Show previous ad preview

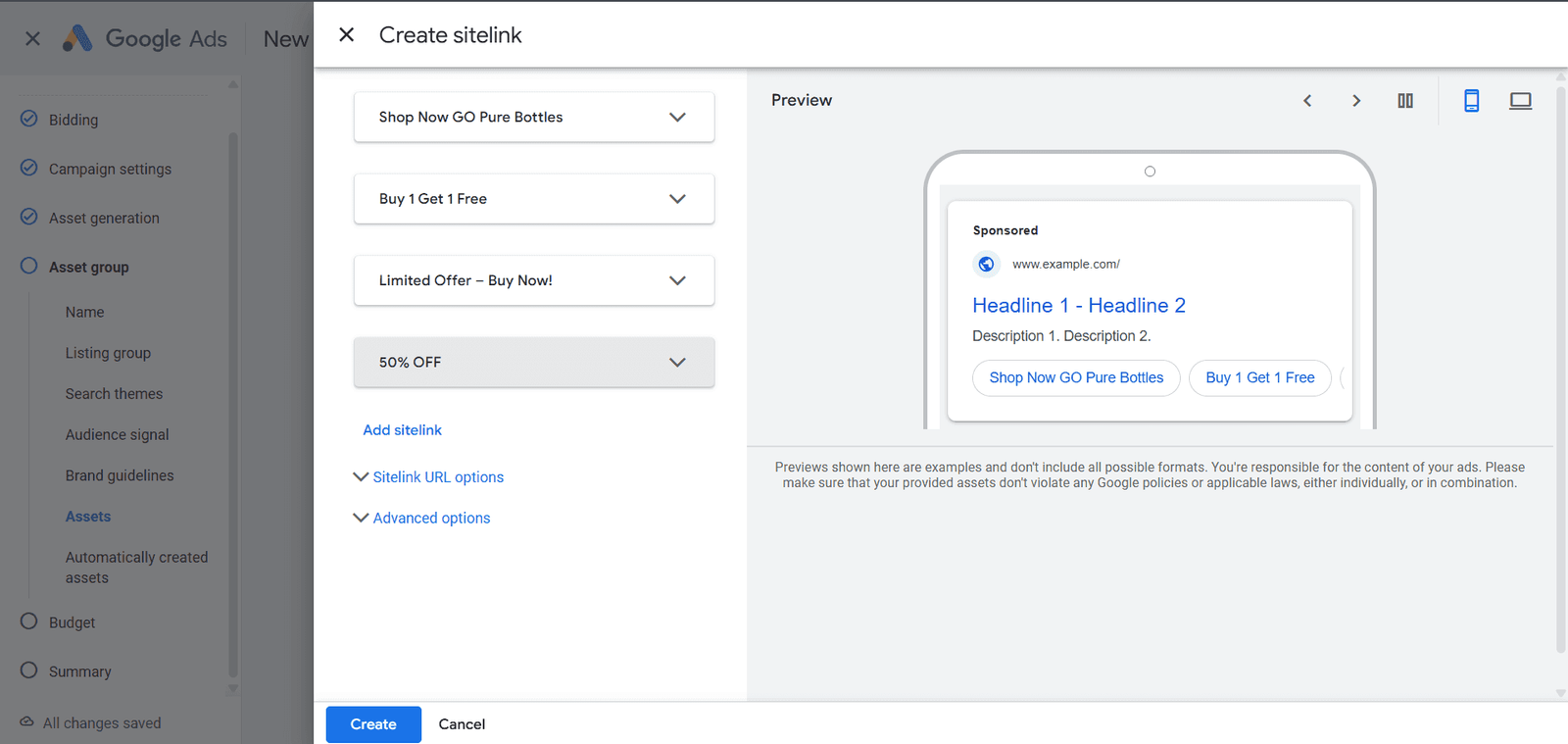point(1307,101)
